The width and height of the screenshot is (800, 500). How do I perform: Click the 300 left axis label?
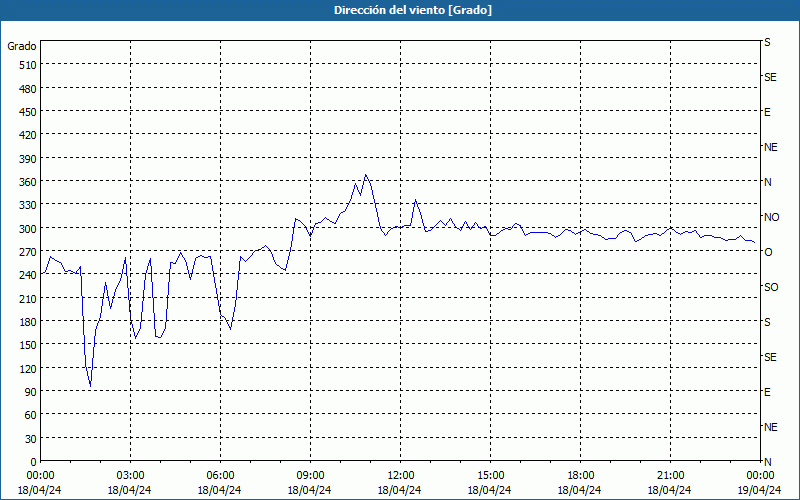29,229
